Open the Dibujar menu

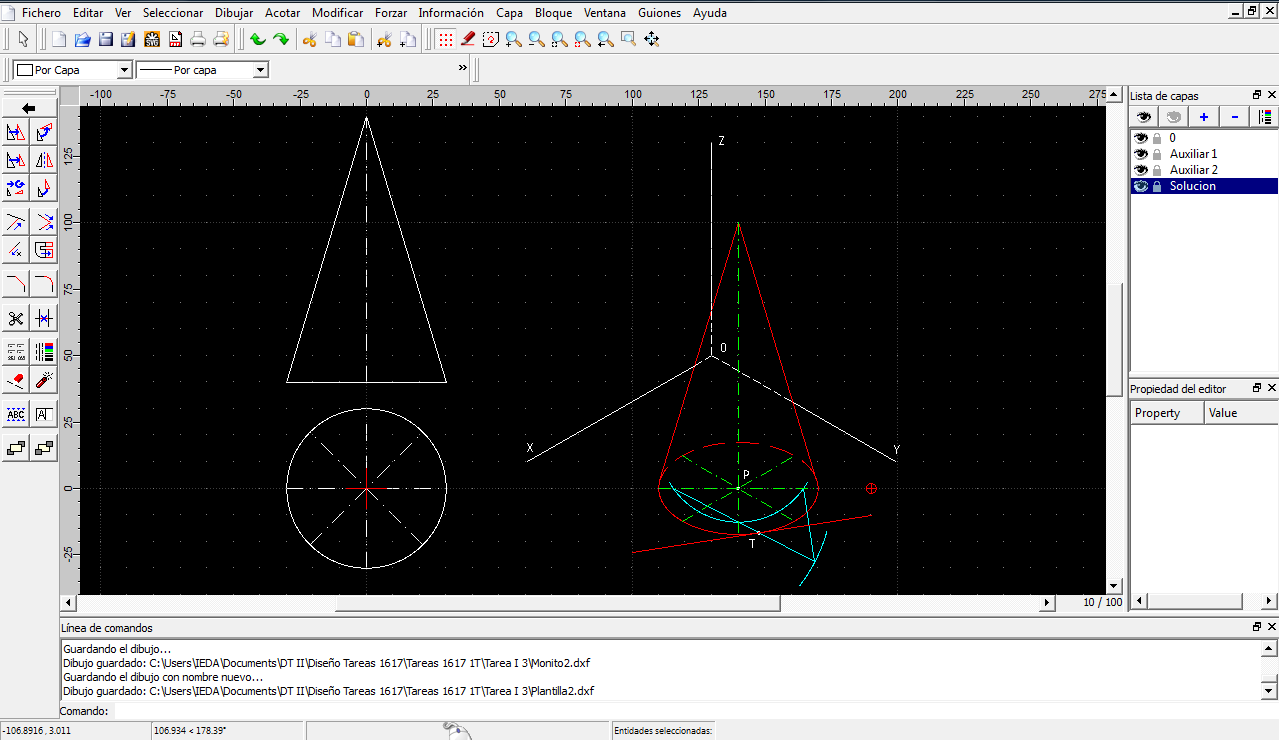(234, 13)
